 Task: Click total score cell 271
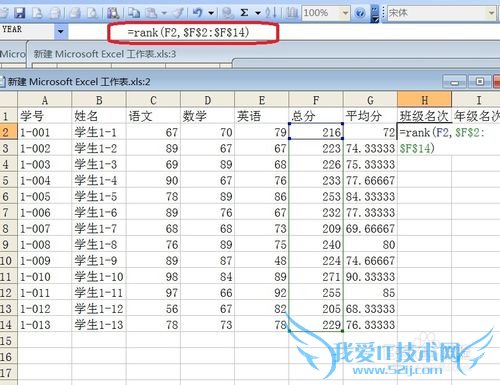316,277
